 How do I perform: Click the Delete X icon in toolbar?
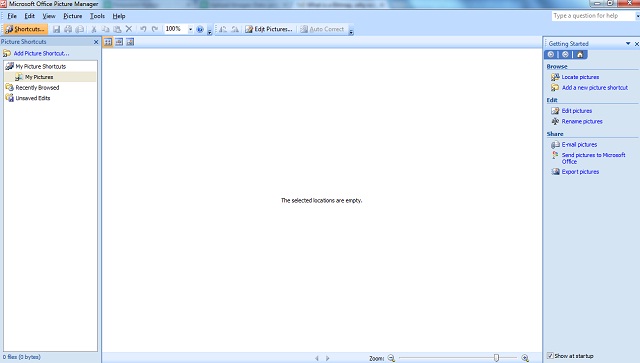[x=129, y=29]
